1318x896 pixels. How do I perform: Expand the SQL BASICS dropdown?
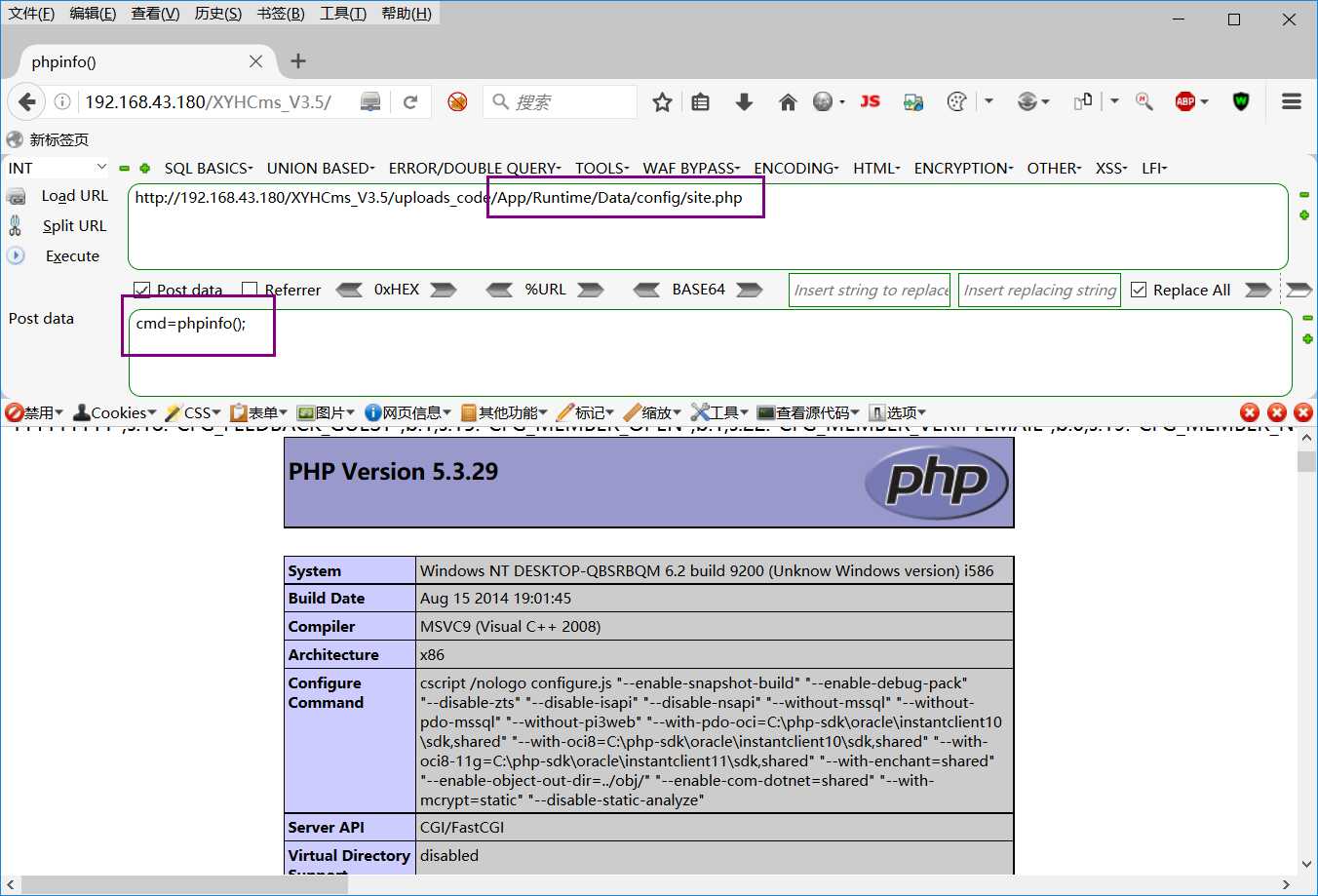click(x=208, y=168)
